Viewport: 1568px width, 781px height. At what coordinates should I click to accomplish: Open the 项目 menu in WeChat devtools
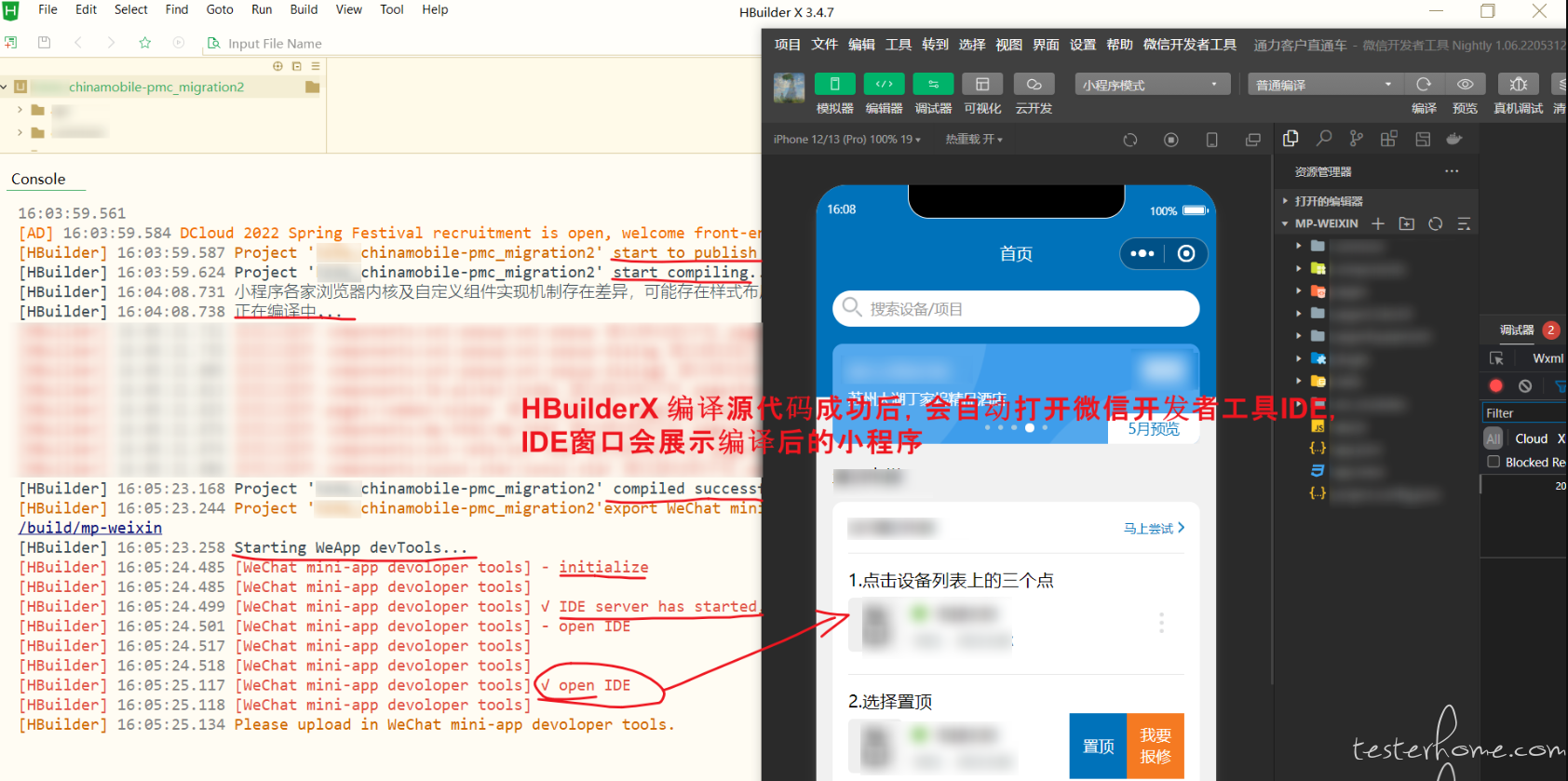[x=788, y=45]
